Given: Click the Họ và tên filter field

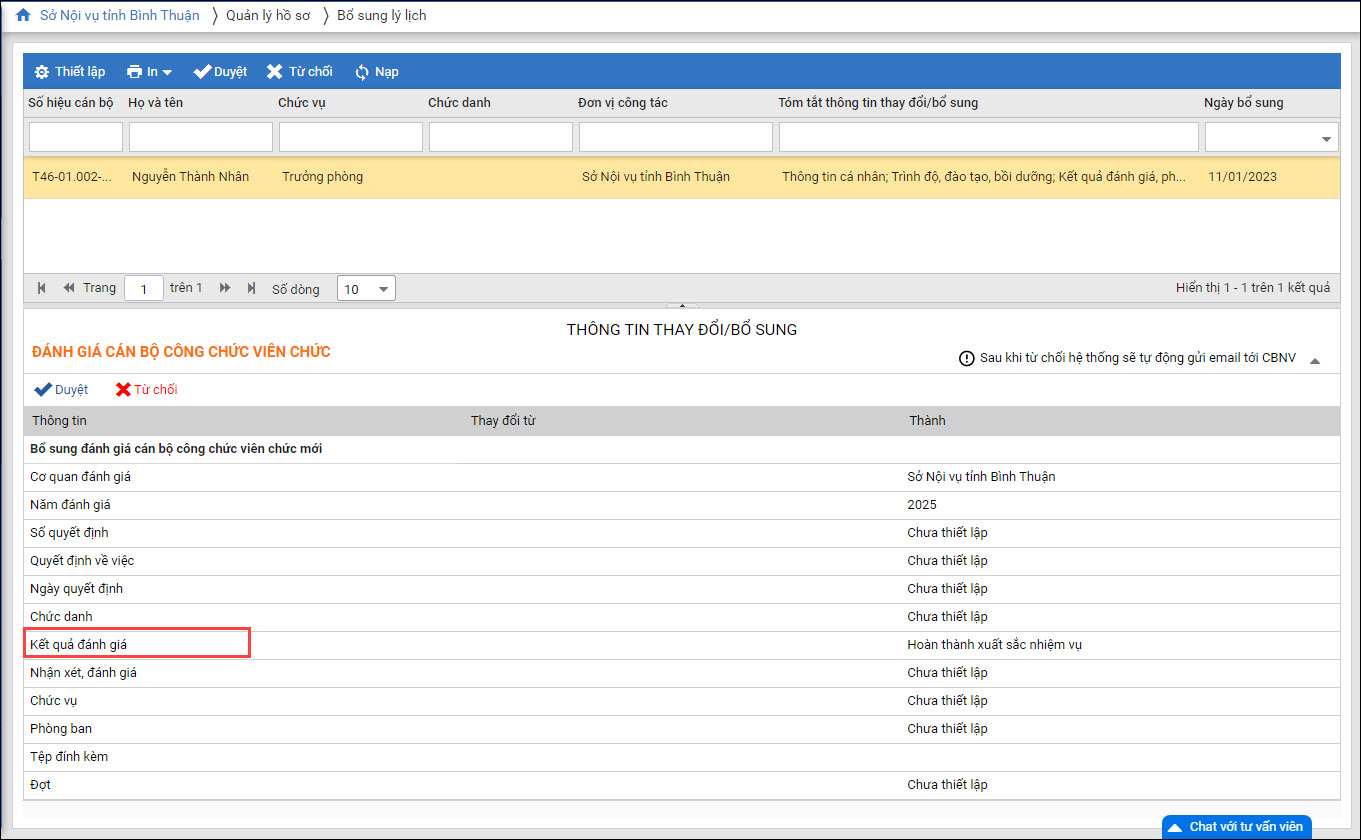Looking at the screenshot, I should [200, 137].
